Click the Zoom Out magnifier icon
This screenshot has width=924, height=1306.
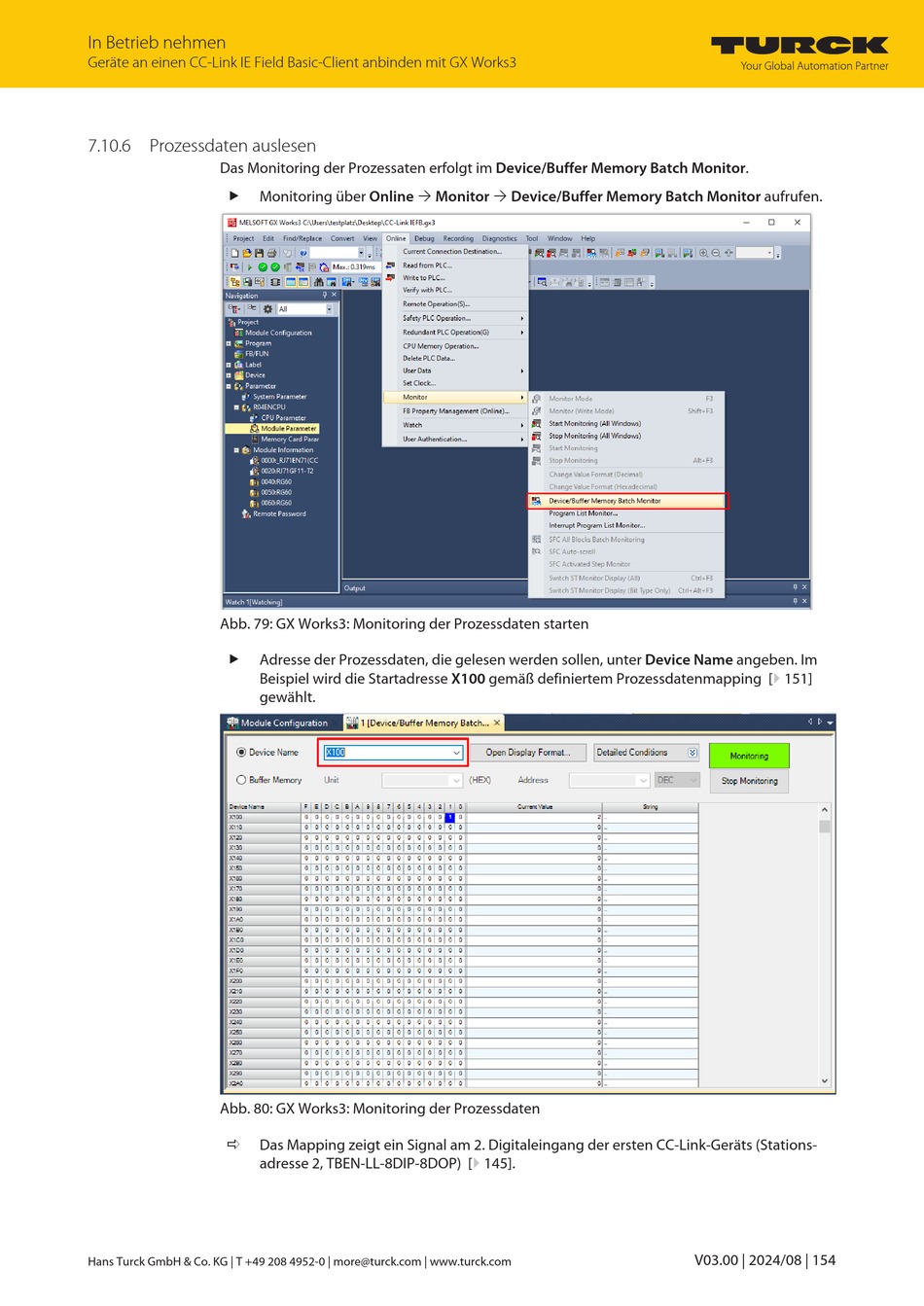716,253
